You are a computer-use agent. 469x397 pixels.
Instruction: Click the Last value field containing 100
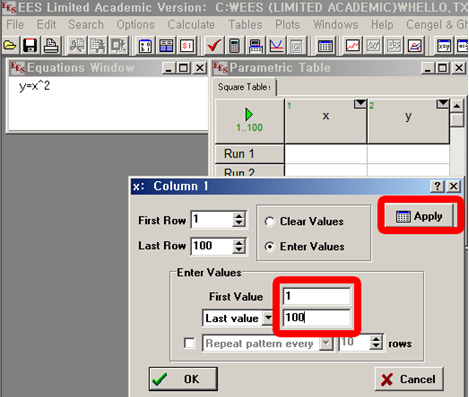317,317
